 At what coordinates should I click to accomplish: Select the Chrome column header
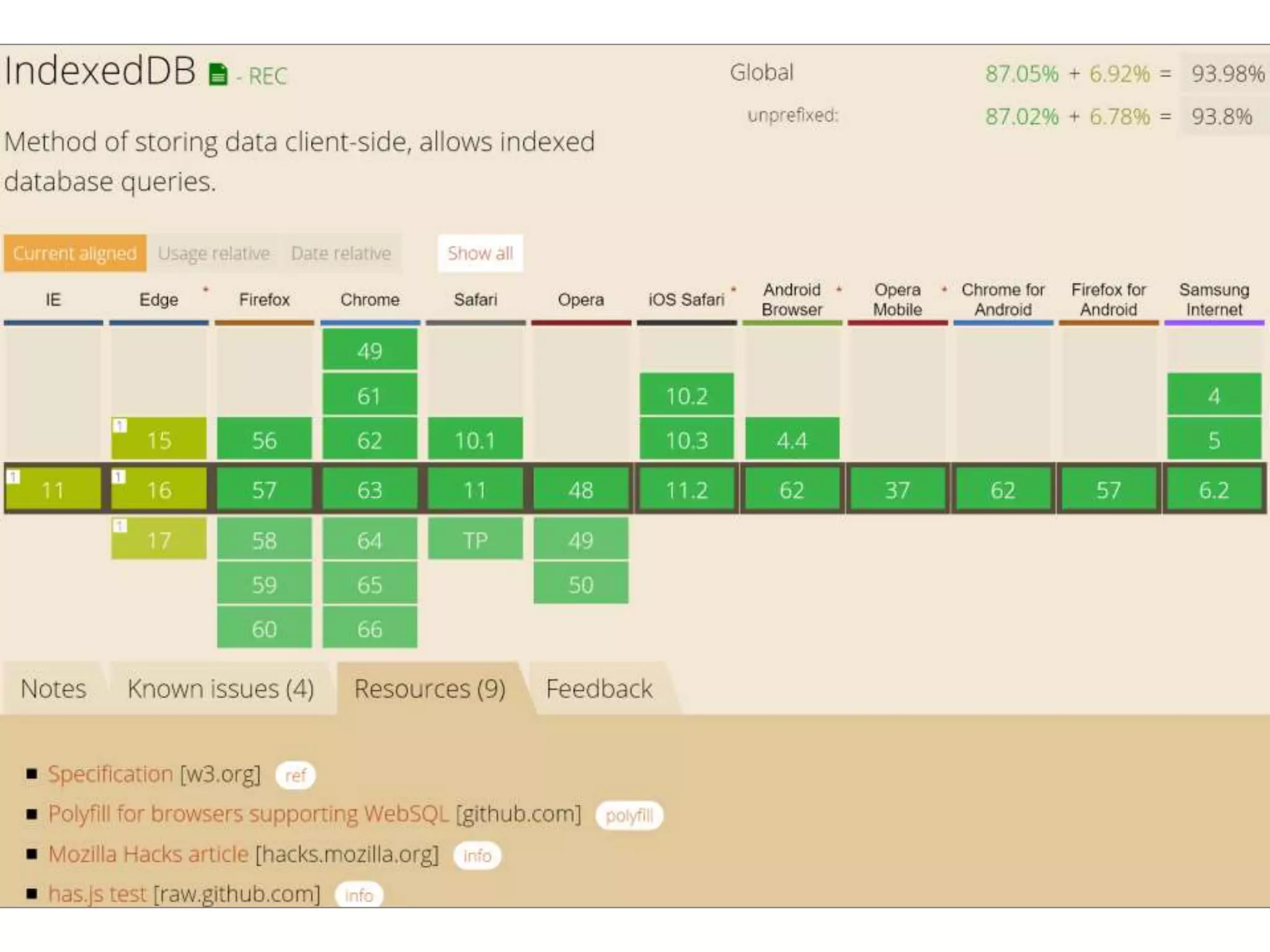pyautogui.click(x=370, y=300)
